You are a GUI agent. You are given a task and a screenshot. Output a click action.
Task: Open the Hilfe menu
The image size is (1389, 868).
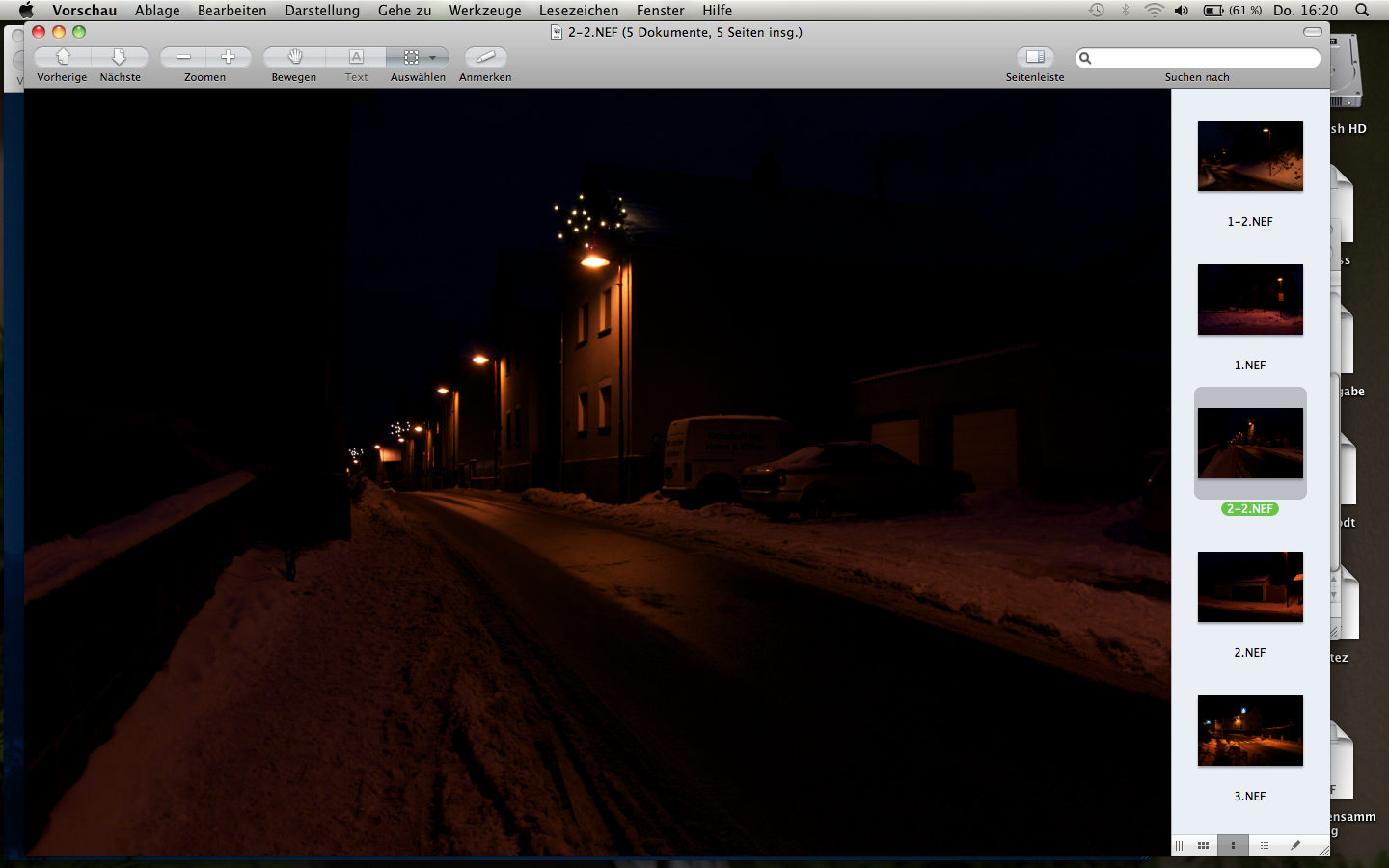pos(717,11)
